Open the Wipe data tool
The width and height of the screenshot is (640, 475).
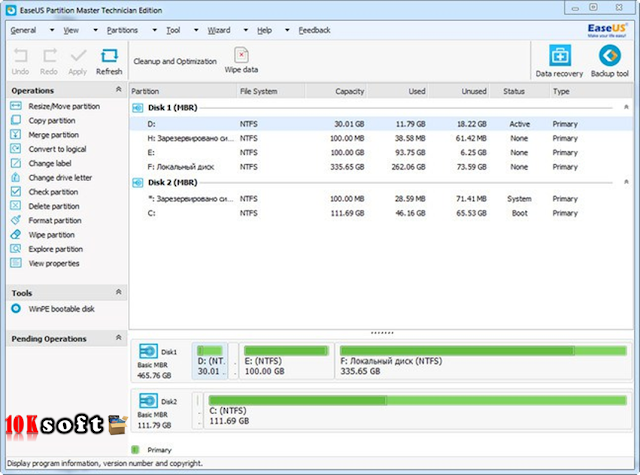pos(241,60)
